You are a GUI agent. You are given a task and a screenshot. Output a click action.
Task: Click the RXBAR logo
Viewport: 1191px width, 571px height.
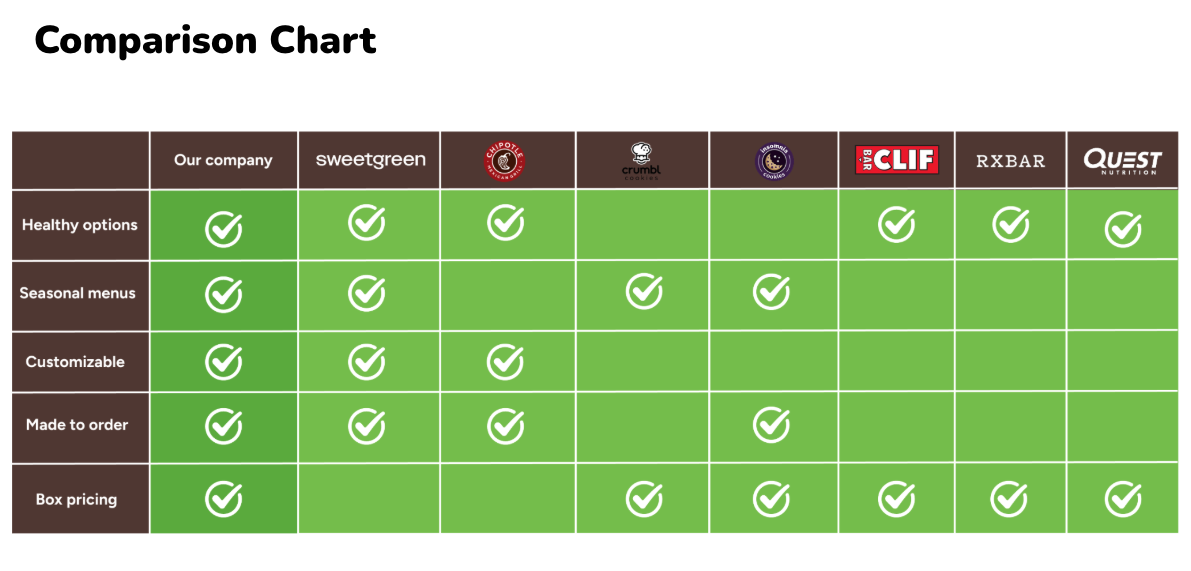coord(1010,160)
